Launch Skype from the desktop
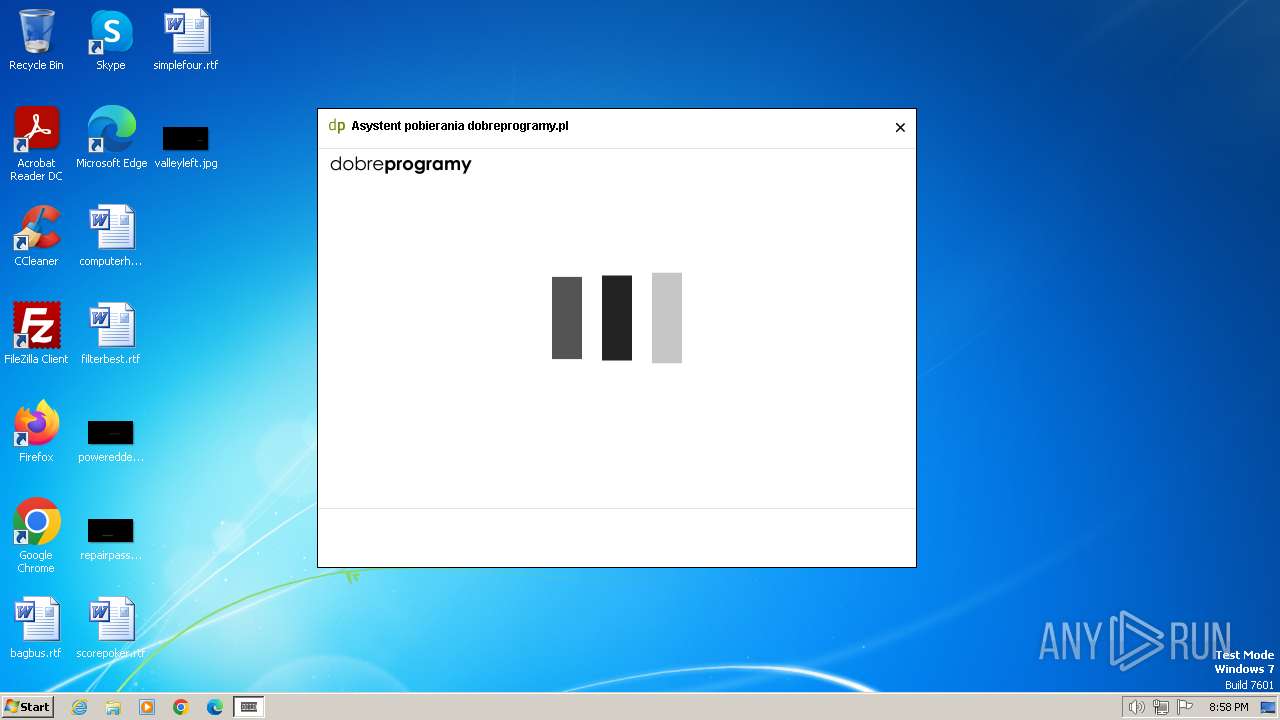Image resolution: width=1280 pixels, height=720 pixels. [111, 40]
